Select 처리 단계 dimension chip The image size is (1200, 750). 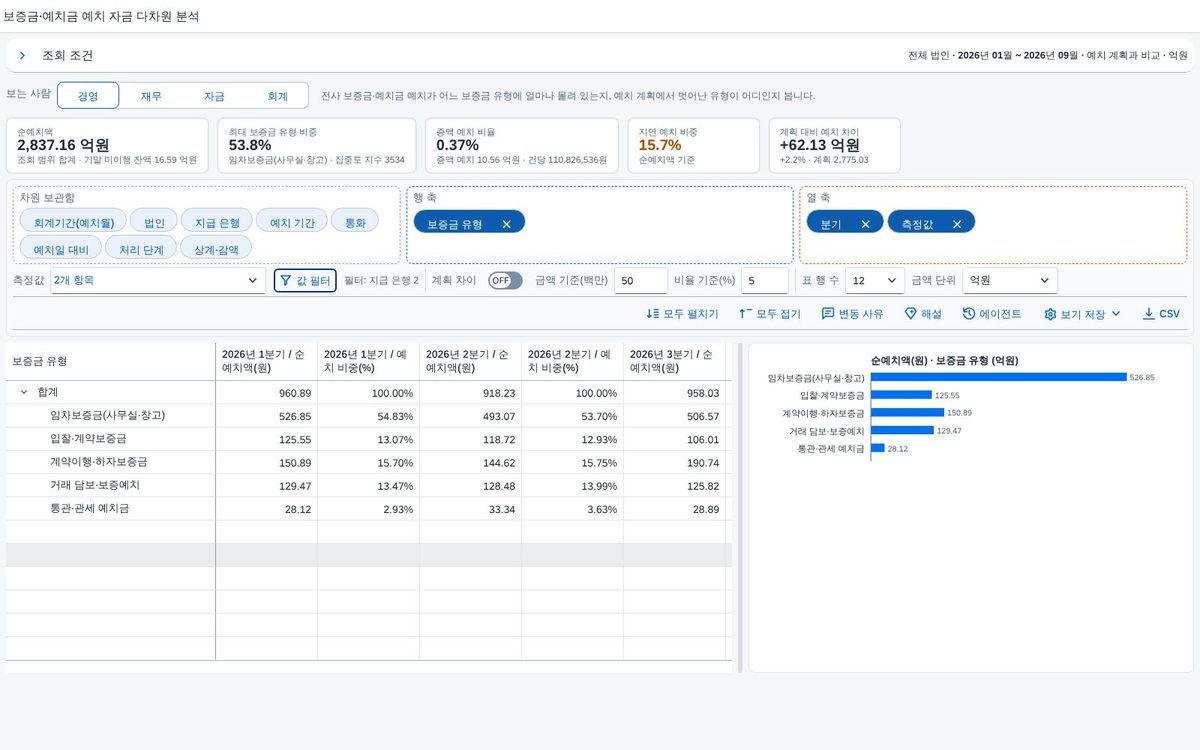pyautogui.click(x=141, y=248)
